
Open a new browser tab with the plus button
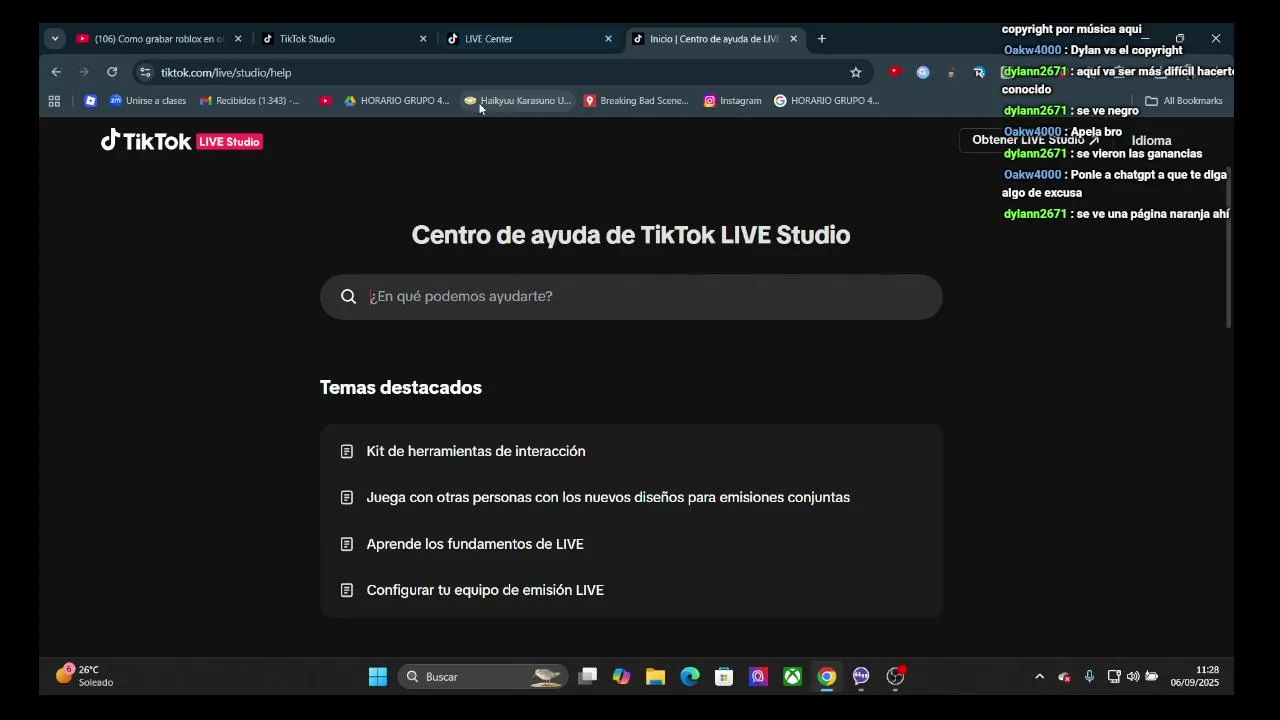tap(822, 39)
